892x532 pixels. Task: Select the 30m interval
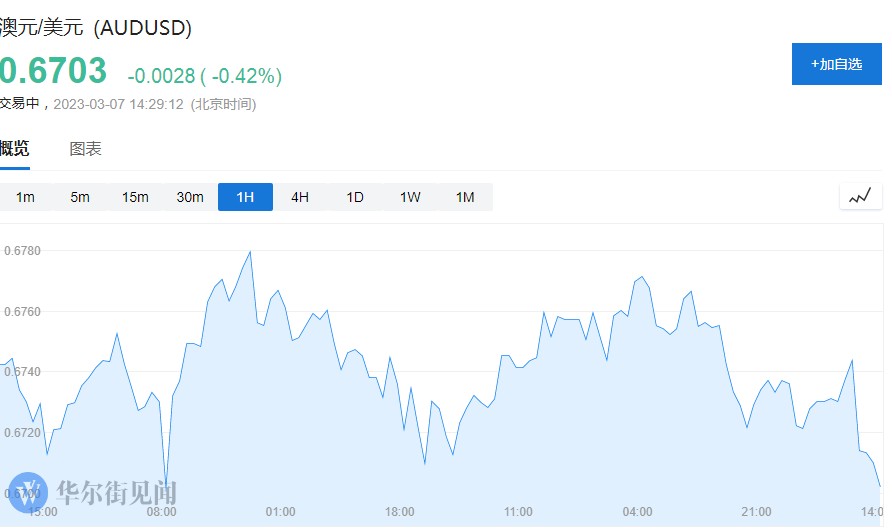click(x=190, y=197)
